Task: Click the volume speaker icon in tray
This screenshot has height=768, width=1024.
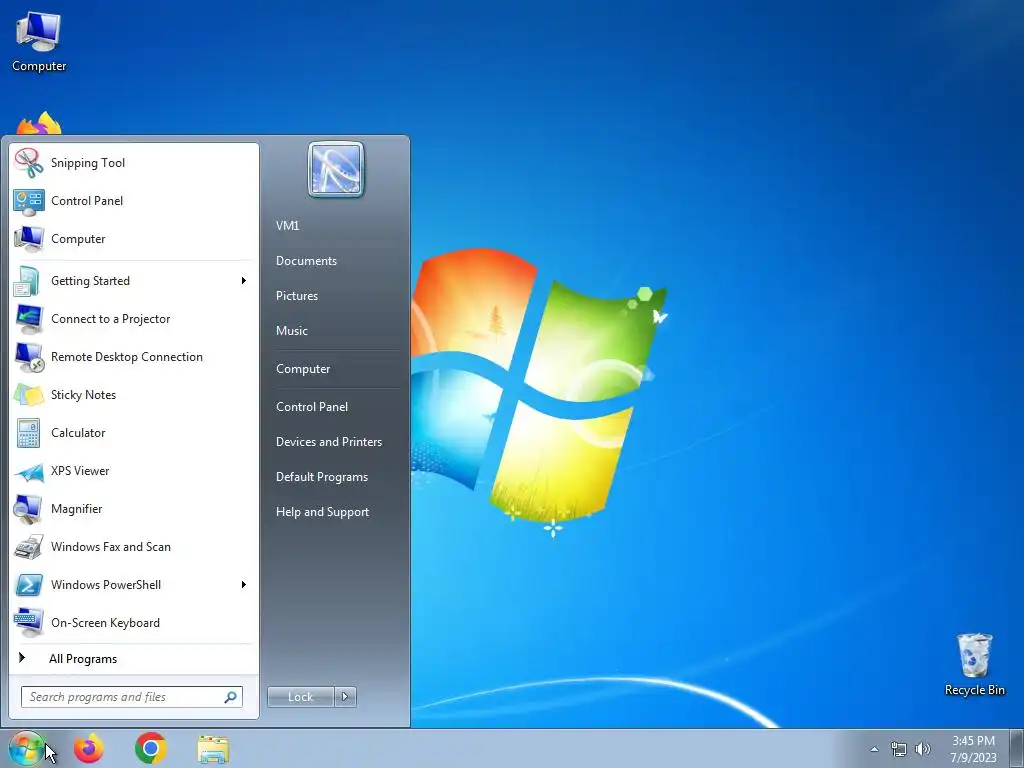Action: tap(922, 749)
